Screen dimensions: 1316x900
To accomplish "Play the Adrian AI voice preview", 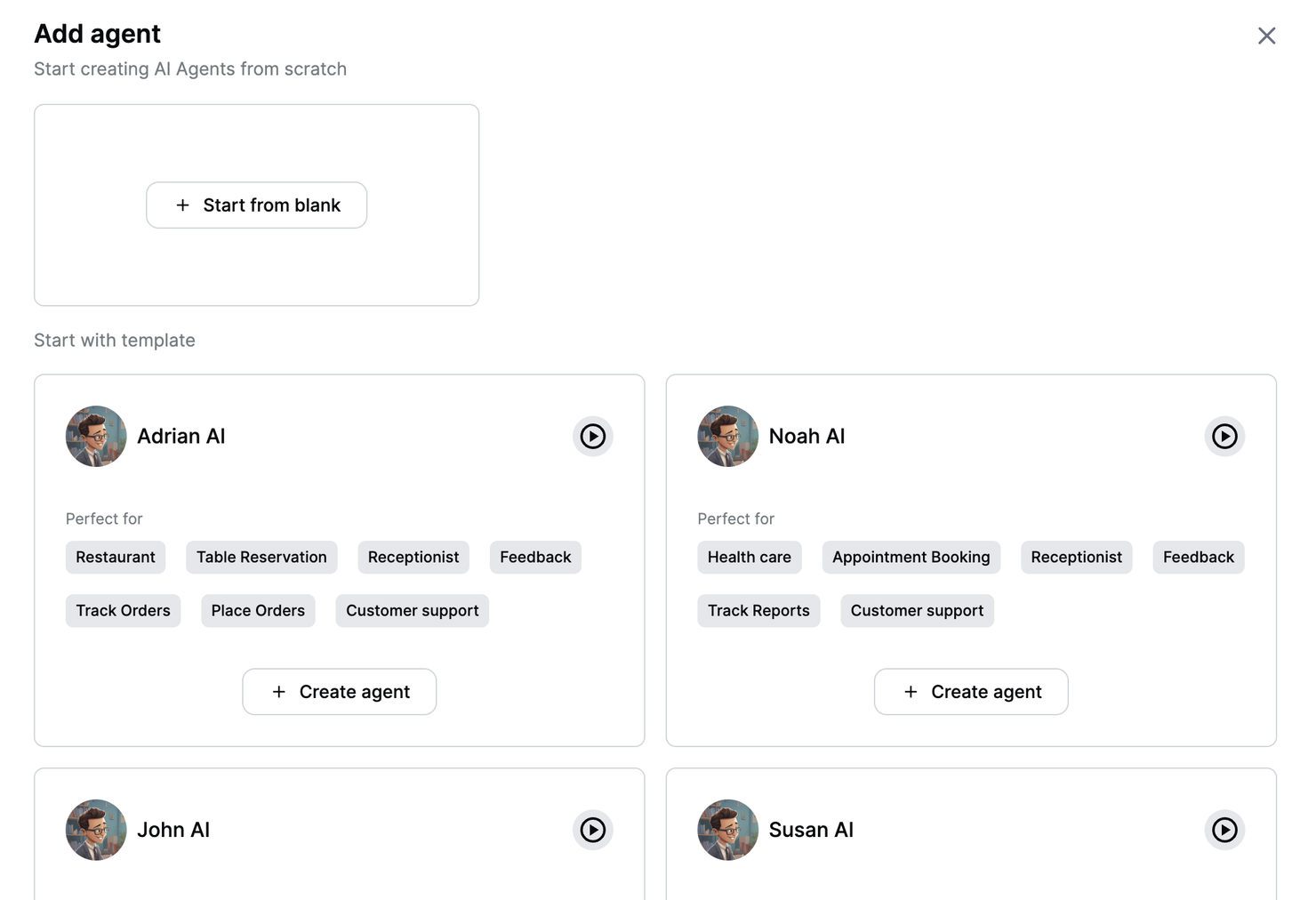I will click(593, 437).
